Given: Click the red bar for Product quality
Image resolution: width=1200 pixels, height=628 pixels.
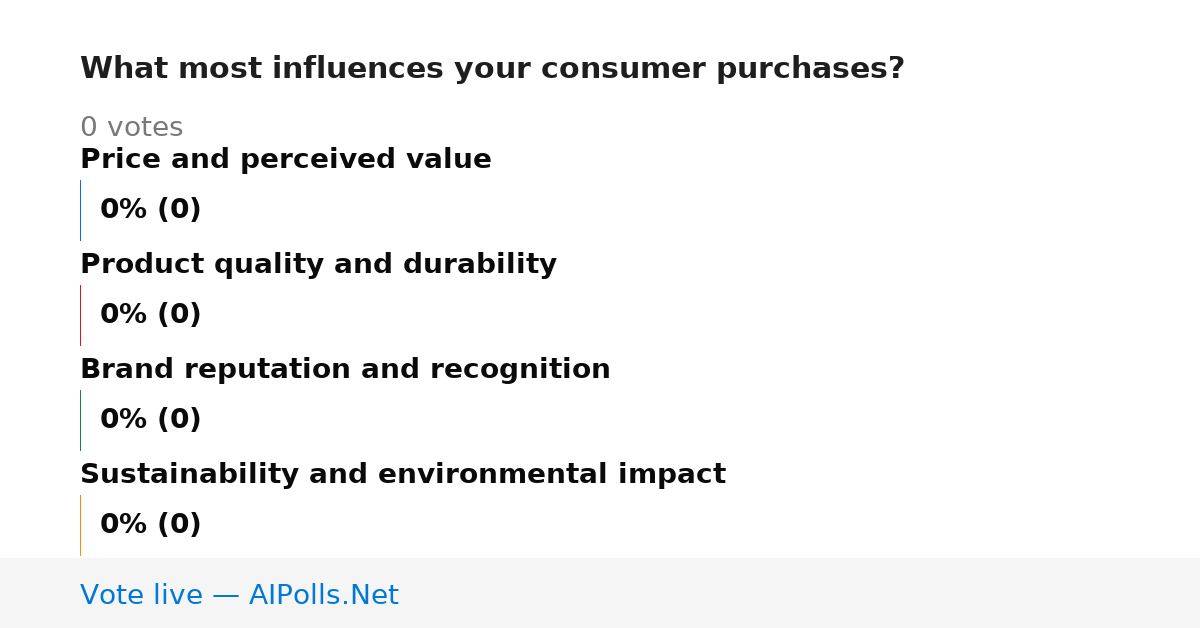Looking at the screenshot, I should (80, 315).
